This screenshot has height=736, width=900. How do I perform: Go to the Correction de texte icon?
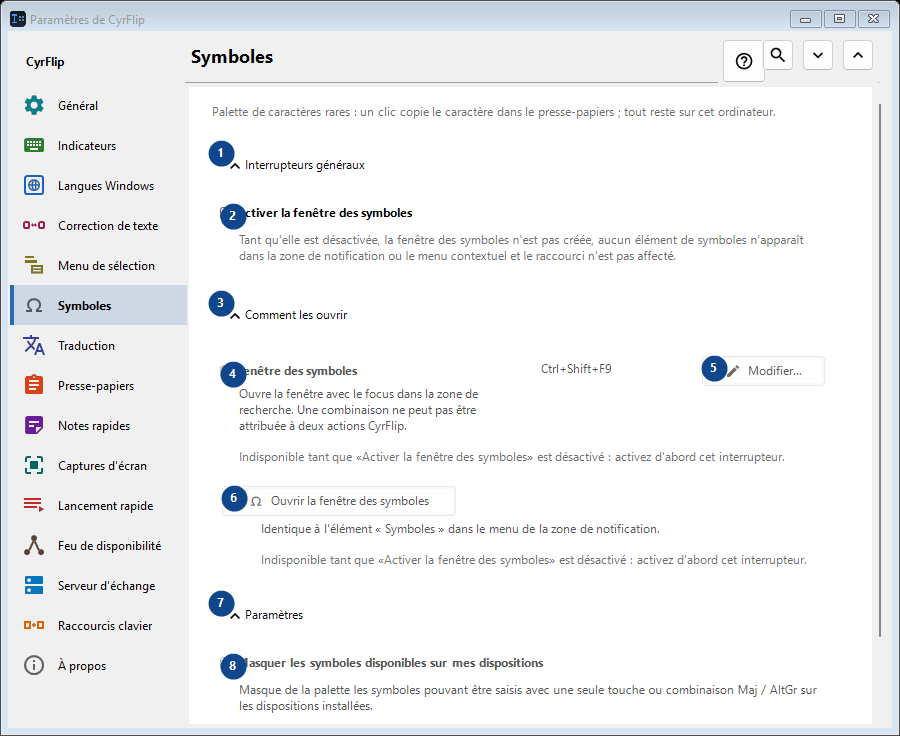[34, 225]
